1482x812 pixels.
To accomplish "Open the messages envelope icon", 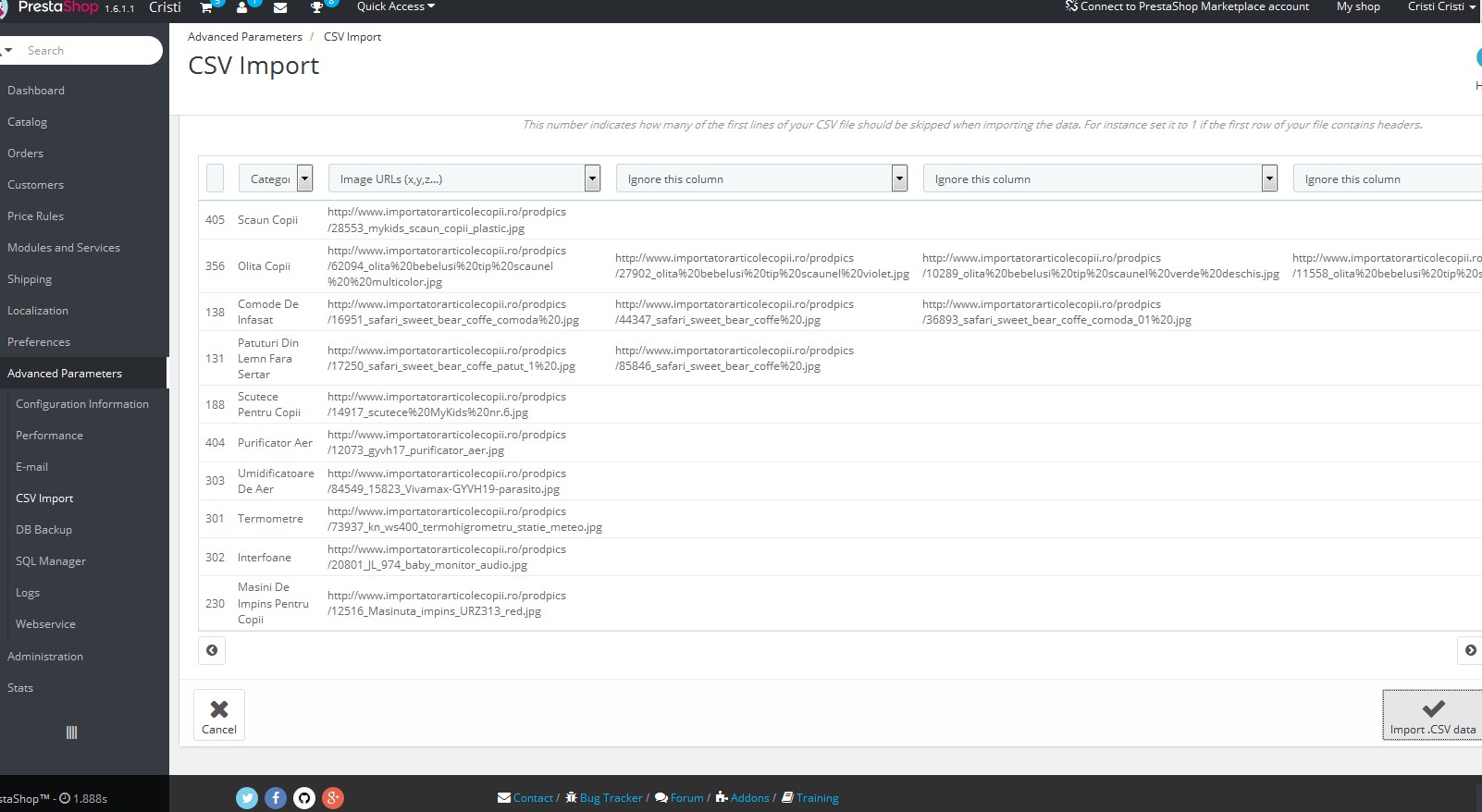I will [280, 7].
